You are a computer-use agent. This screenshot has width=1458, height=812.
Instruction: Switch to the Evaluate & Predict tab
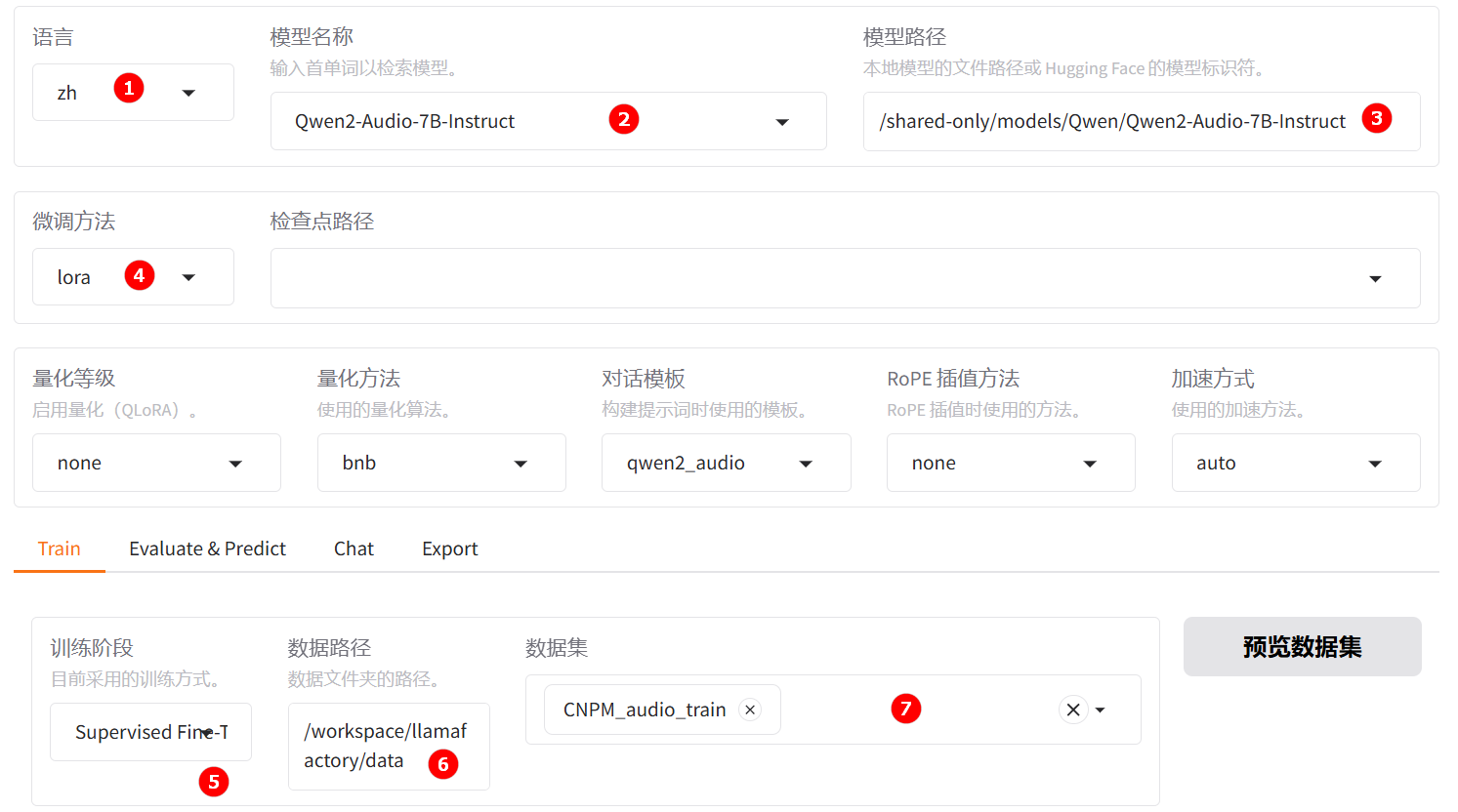pyautogui.click(x=207, y=548)
